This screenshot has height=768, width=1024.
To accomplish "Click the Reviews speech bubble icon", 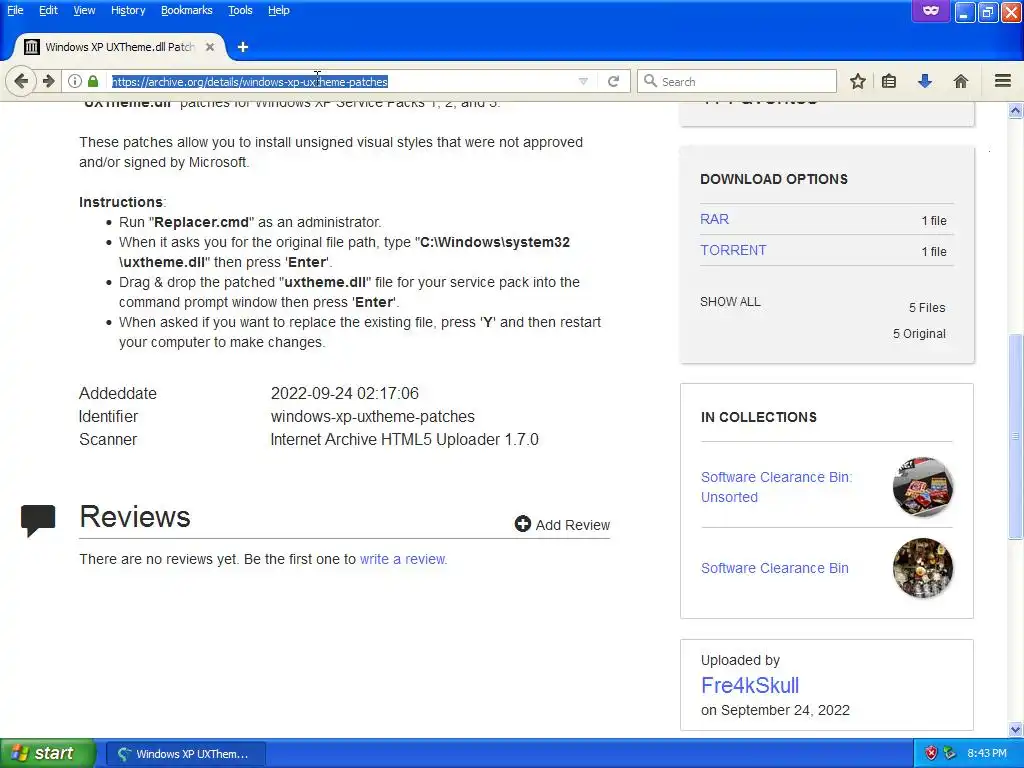I will coord(38,520).
